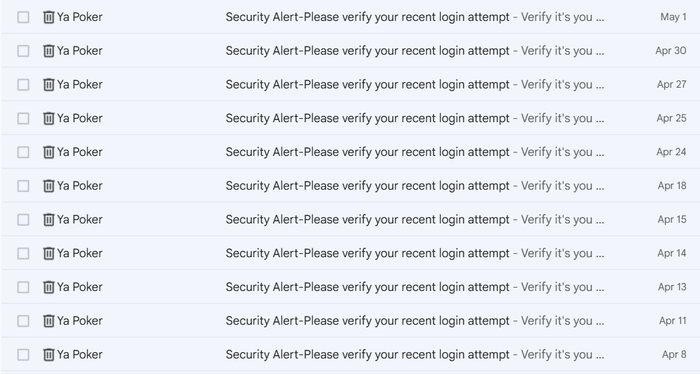Tick the checkbox for Apr 11 email
The width and height of the screenshot is (700, 374).
coord(23,321)
